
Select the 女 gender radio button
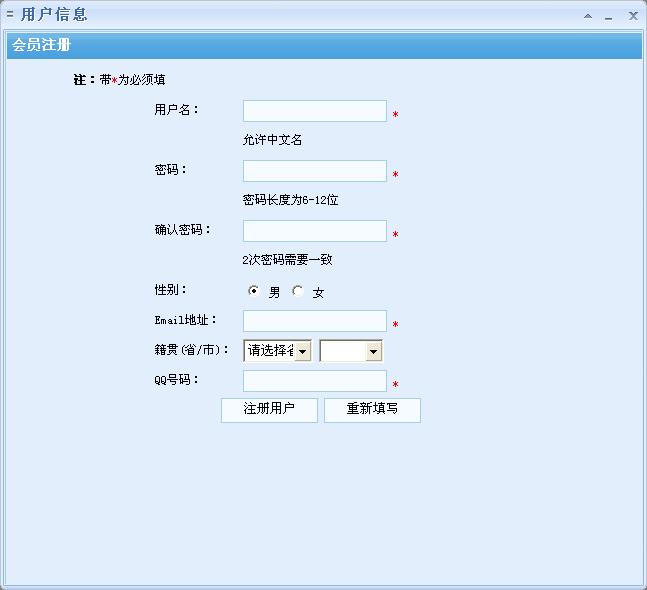pyautogui.click(x=298, y=292)
